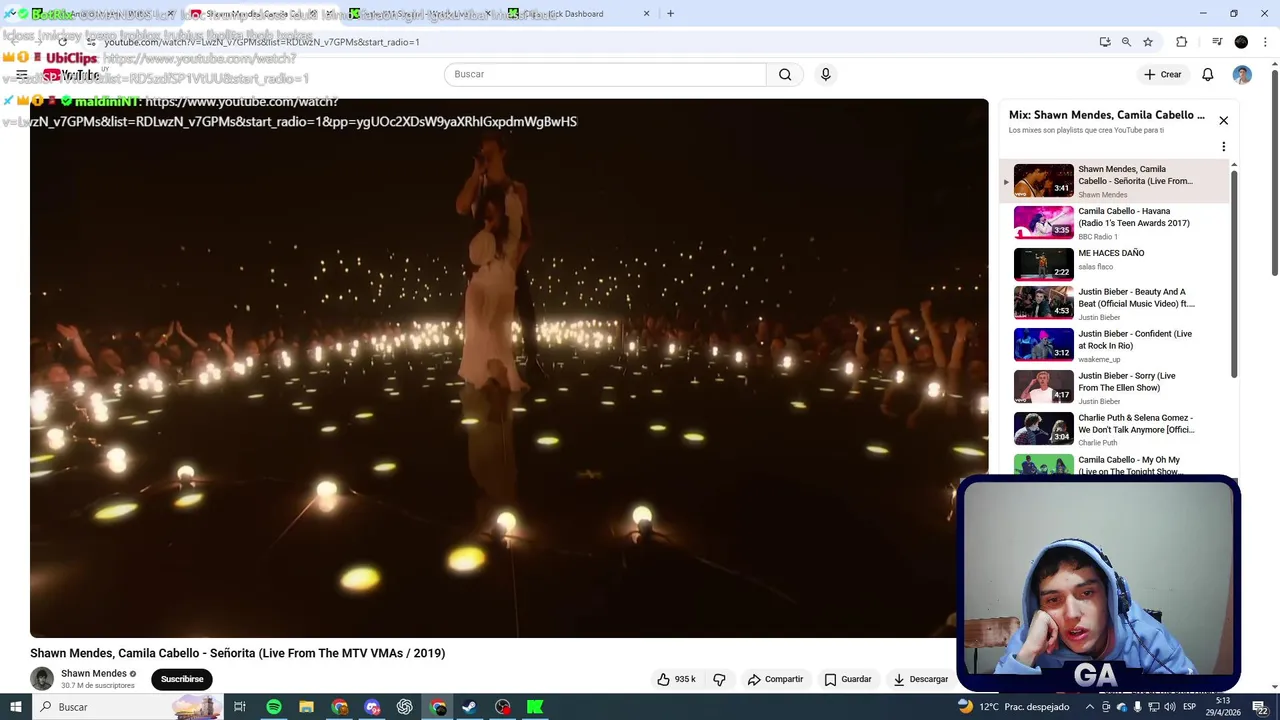1280x720 pixels.
Task: Click the Compartir share button
Action: (x=775, y=679)
